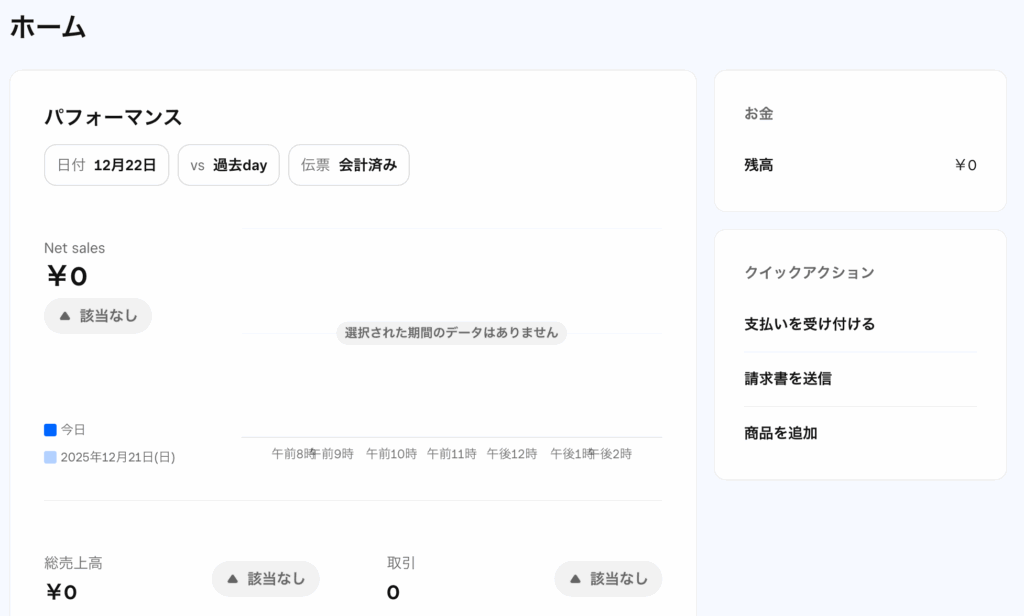Toggle the 今日 series in the chart legend
The width and height of the screenshot is (1024, 616).
pyautogui.click(x=66, y=429)
